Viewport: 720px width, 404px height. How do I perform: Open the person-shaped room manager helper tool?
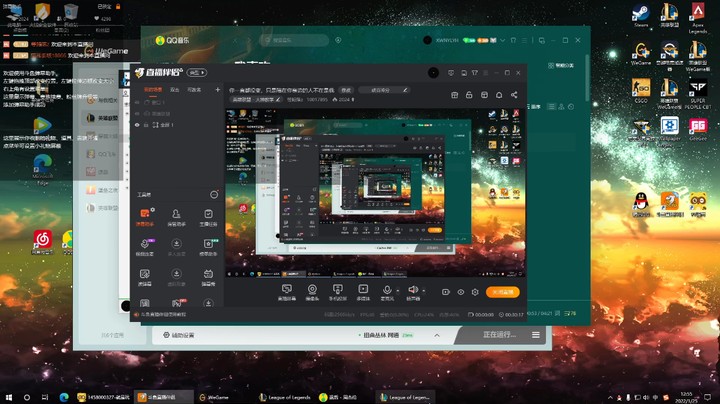pos(176,217)
